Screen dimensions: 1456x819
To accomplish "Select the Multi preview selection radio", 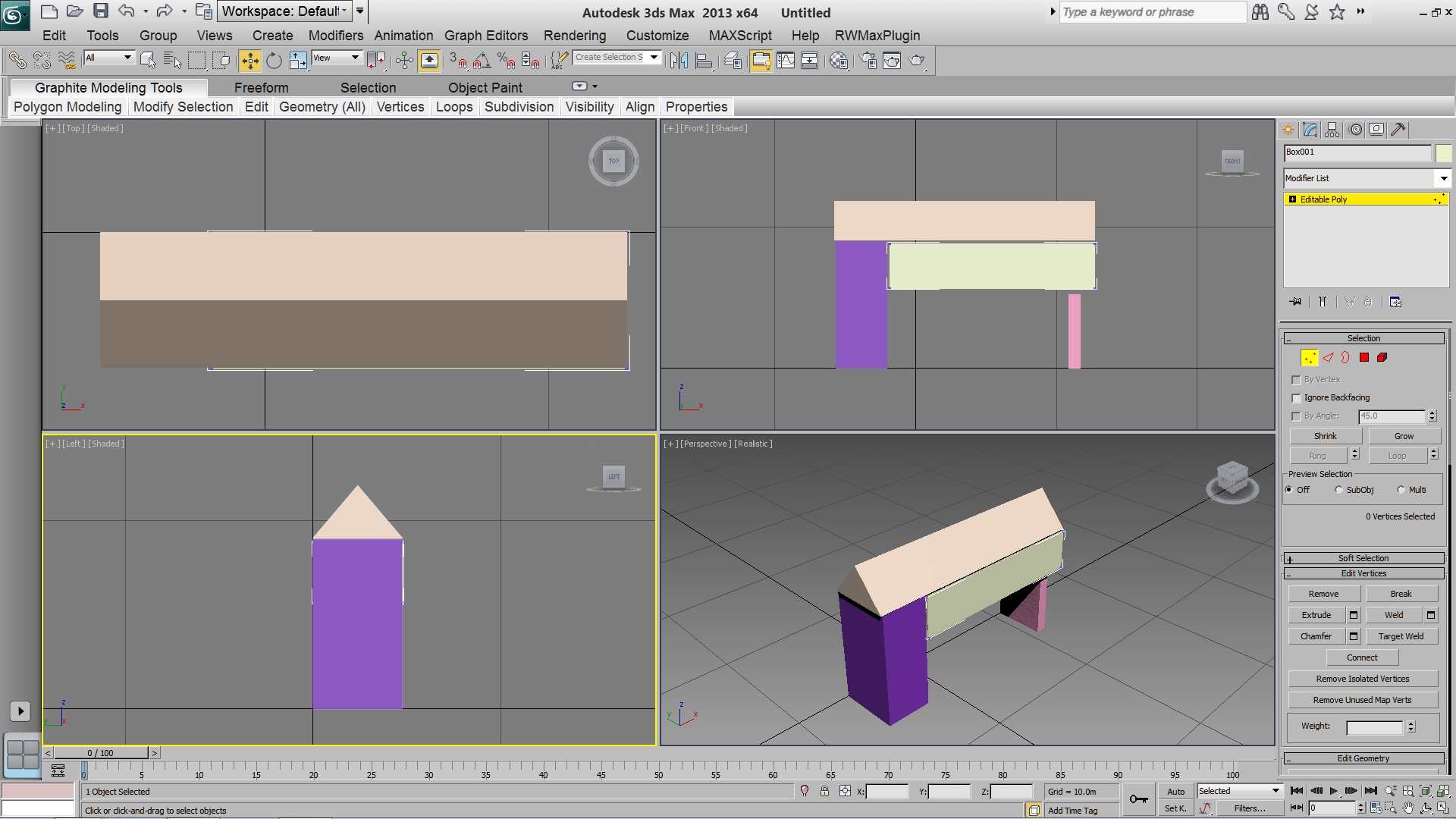I will pyautogui.click(x=1401, y=490).
